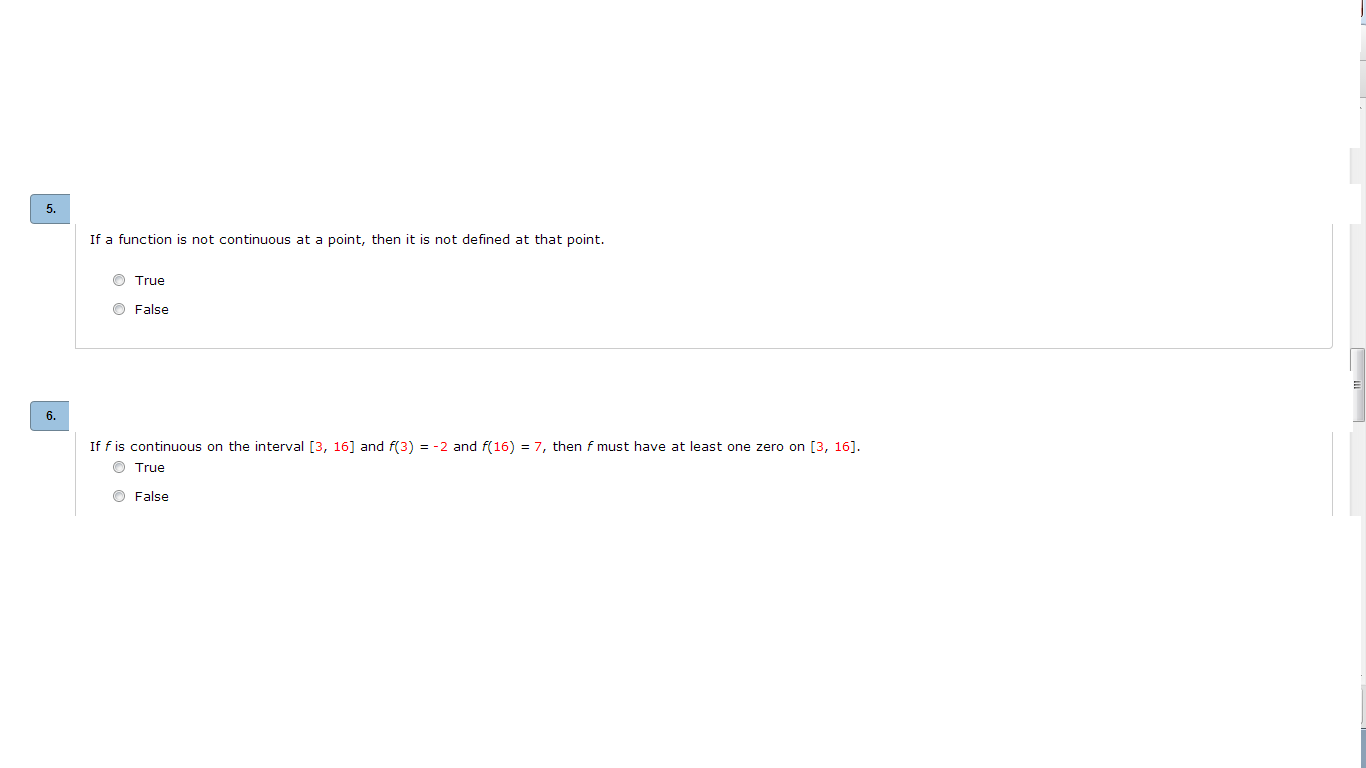Screen dimensions: 1366x768
Task: Click the continuity statement text of question 5
Action: click(x=347, y=239)
